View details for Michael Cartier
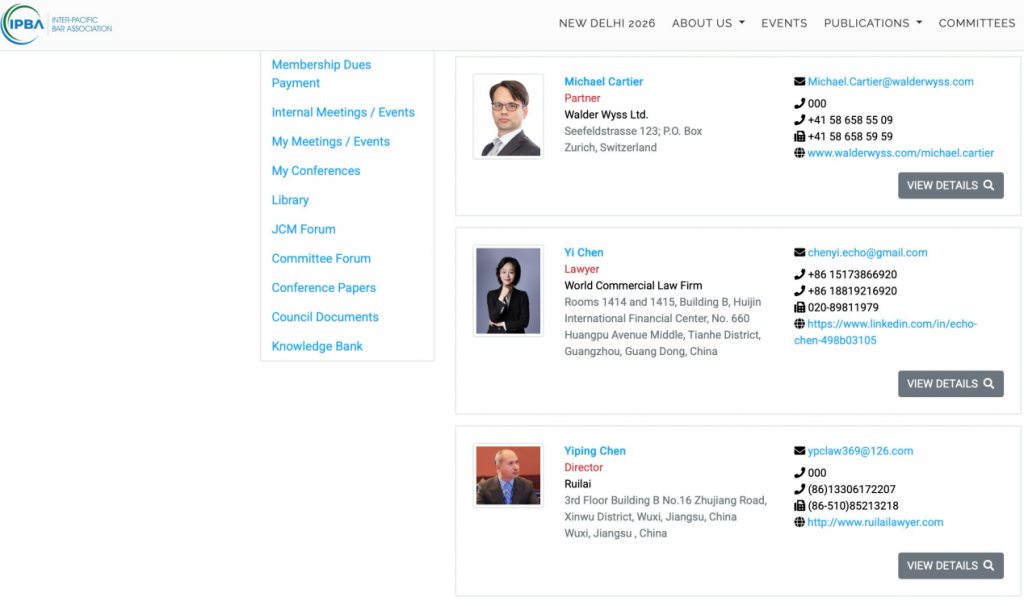The image size is (1024, 606). click(950, 185)
